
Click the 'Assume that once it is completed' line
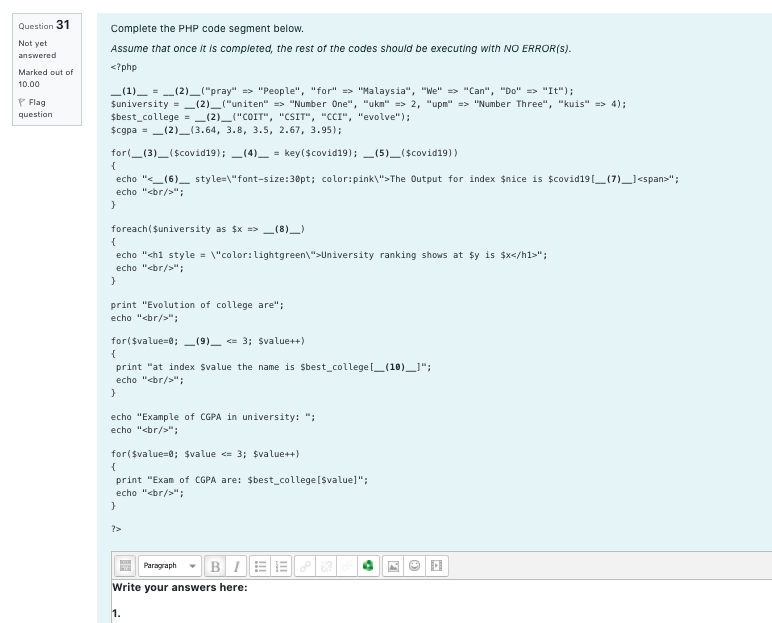click(341, 49)
